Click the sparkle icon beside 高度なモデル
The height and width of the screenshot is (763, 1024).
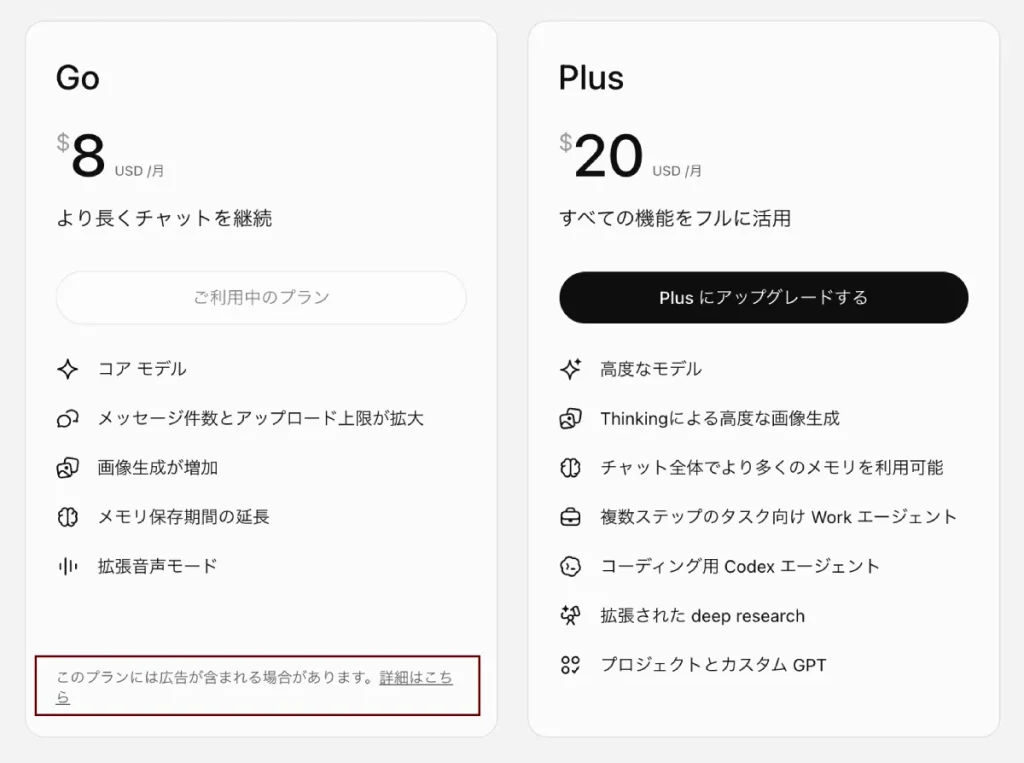(570, 369)
